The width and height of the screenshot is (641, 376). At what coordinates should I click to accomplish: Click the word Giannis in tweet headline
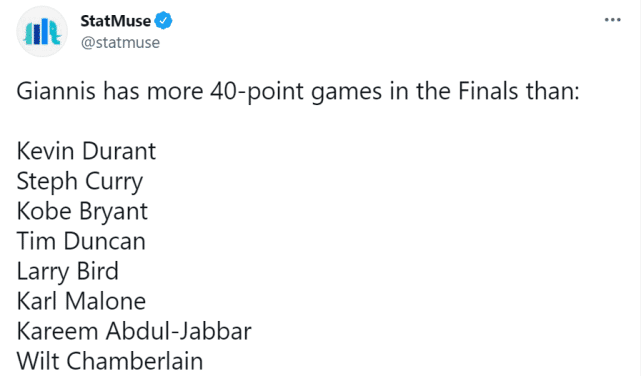56,91
